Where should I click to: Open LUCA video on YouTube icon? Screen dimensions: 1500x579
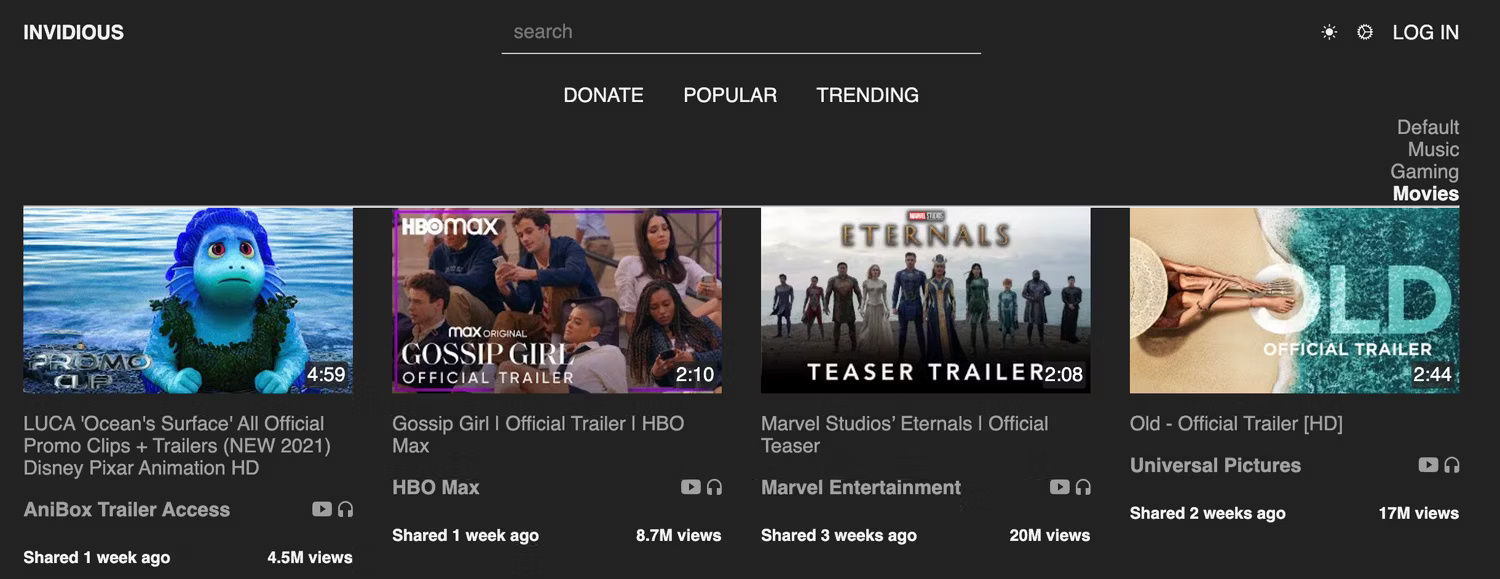pos(322,509)
